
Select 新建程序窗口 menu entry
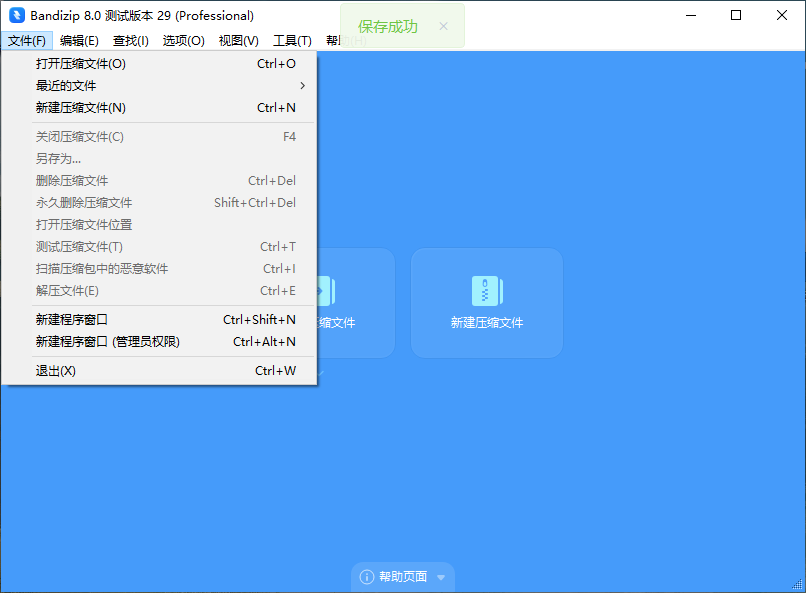click(159, 320)
